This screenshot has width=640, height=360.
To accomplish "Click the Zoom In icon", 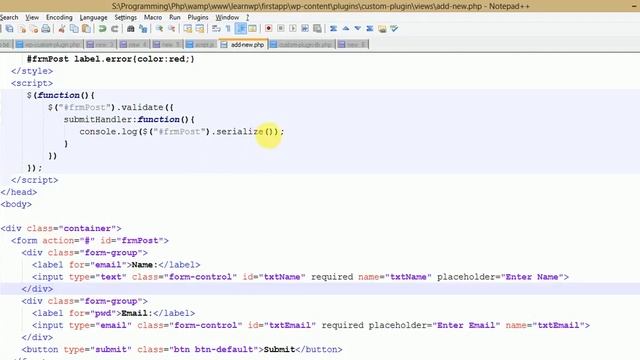I will (159, 29).
